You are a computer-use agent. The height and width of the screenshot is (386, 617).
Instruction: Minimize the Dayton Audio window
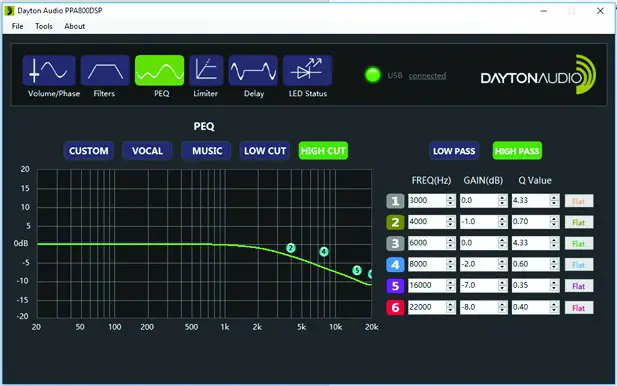click(544, 11)
